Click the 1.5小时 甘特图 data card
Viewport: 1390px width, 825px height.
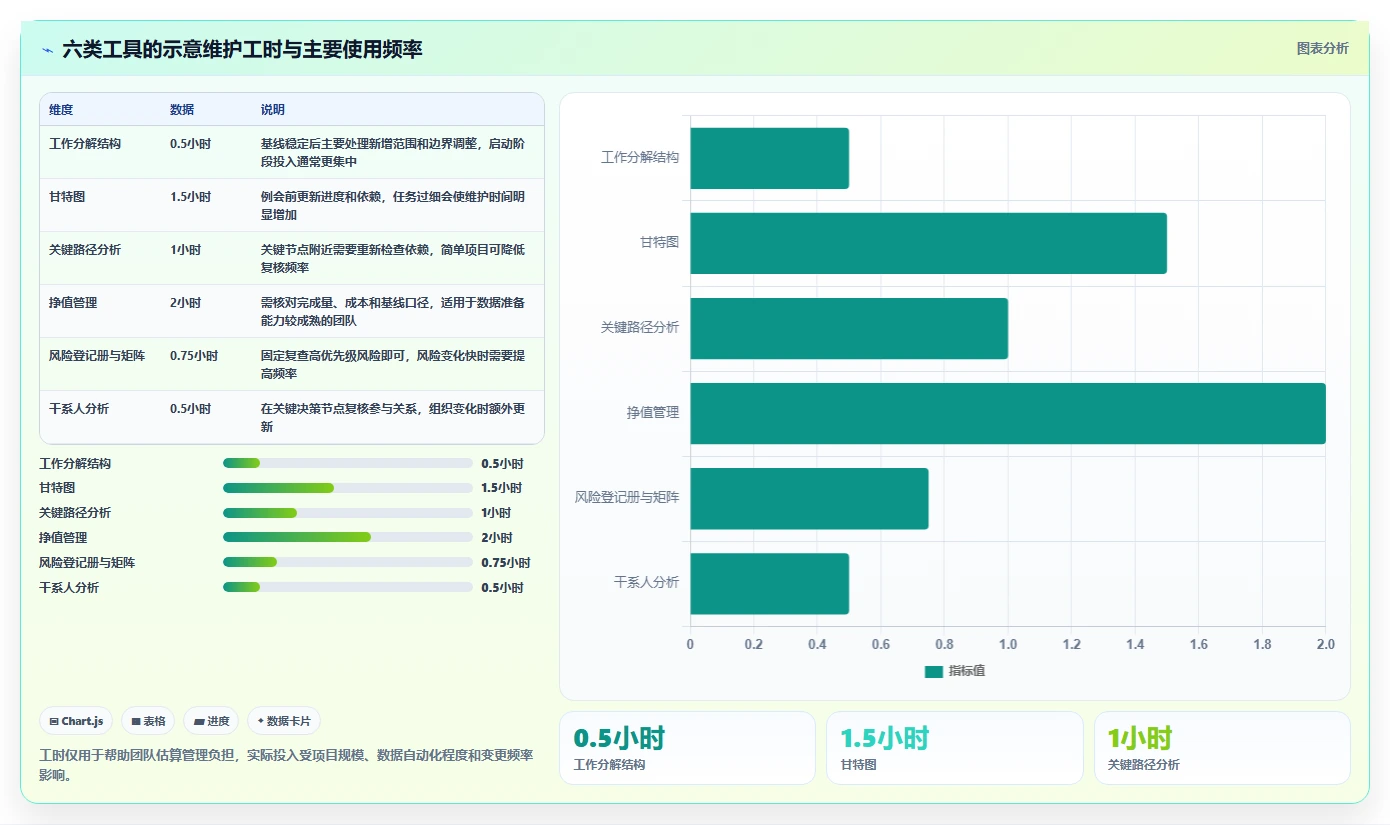pos(954,748)
